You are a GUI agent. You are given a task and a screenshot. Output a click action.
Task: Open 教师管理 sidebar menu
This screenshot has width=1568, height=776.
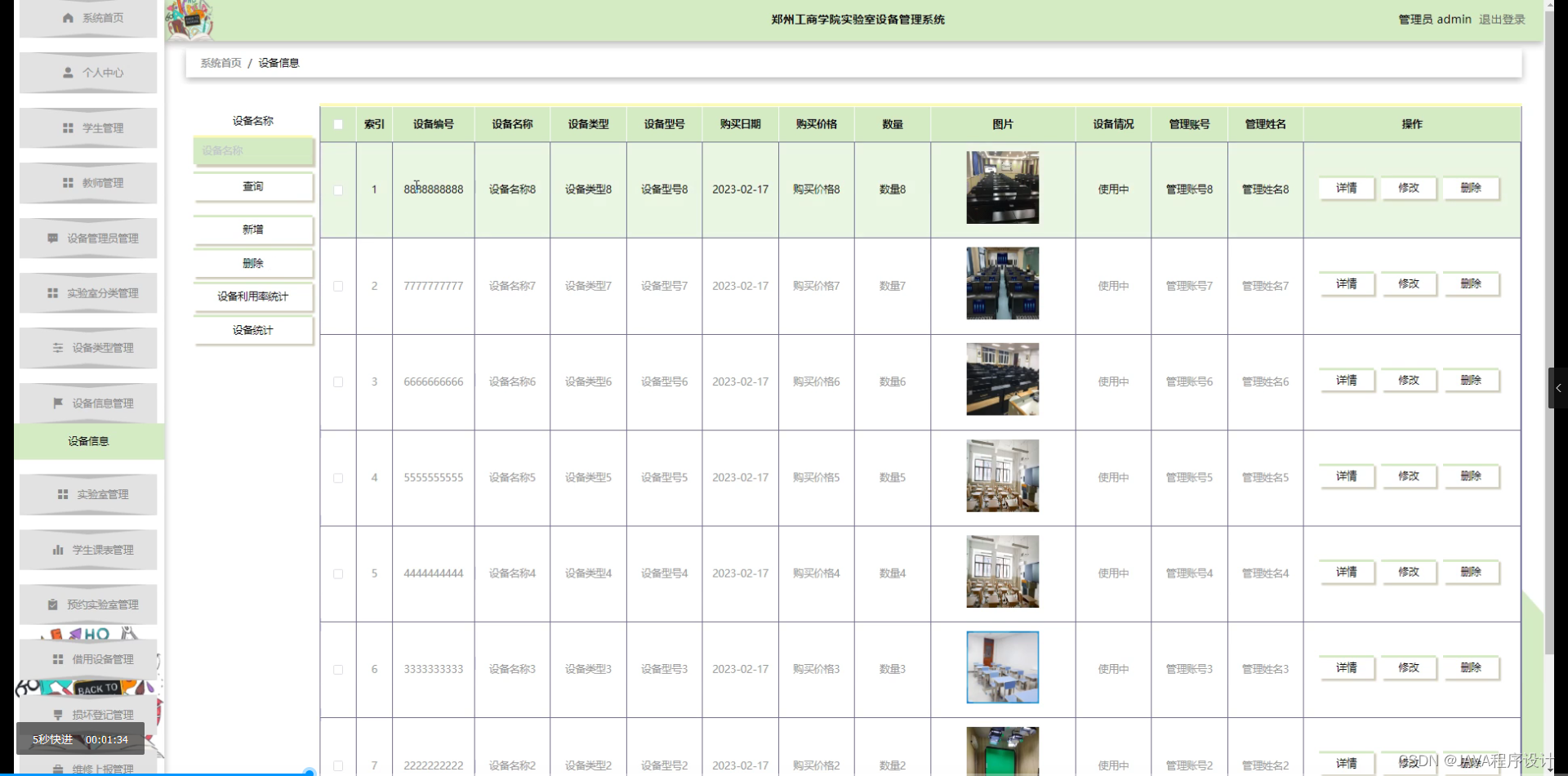pyautogui.click(x=88, y=183)
